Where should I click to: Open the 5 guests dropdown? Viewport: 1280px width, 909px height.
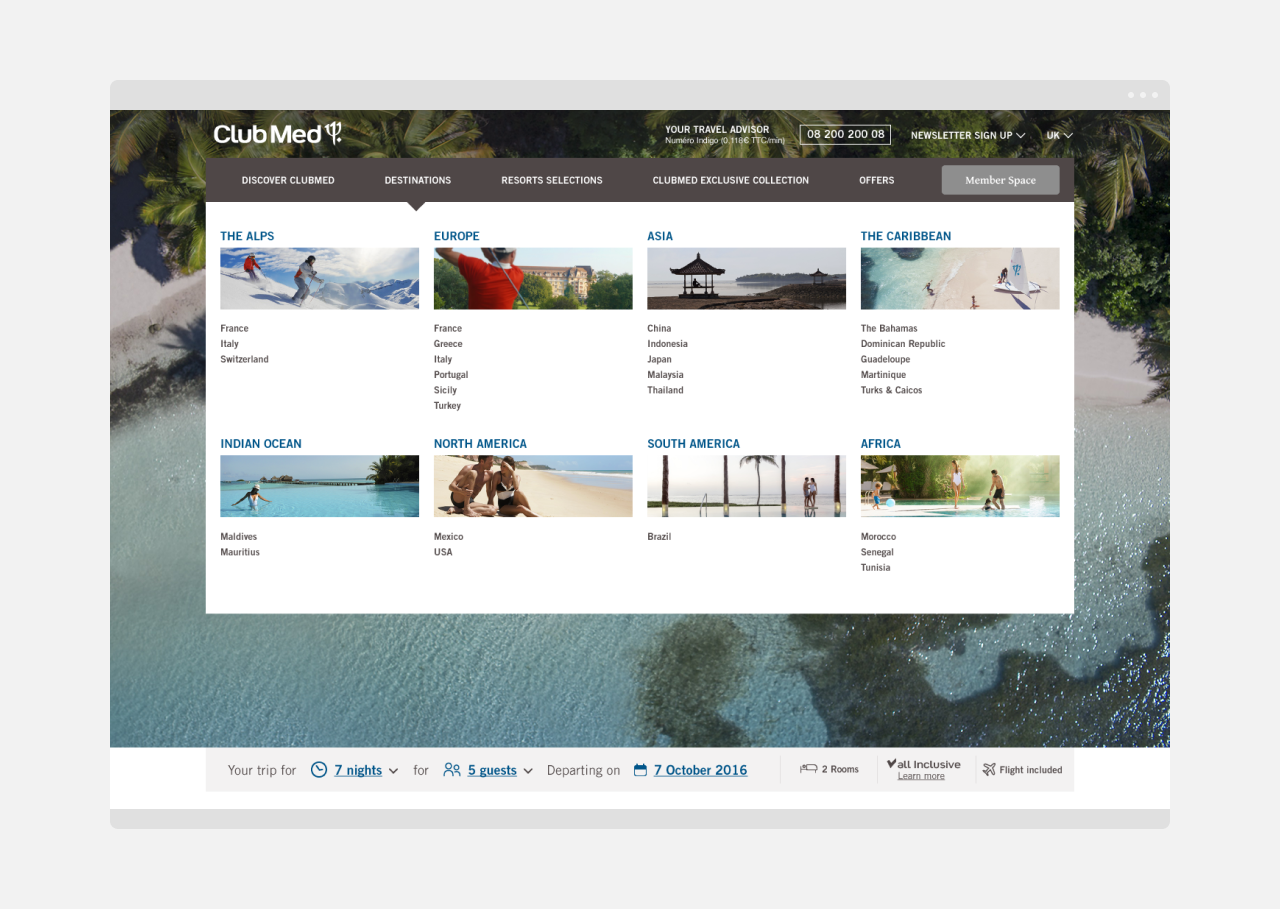(x=500, y=770)
